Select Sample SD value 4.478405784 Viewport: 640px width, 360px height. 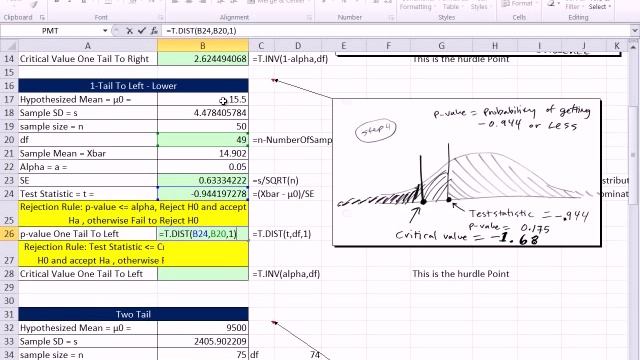pyautogui.click(x=203, y=113)
